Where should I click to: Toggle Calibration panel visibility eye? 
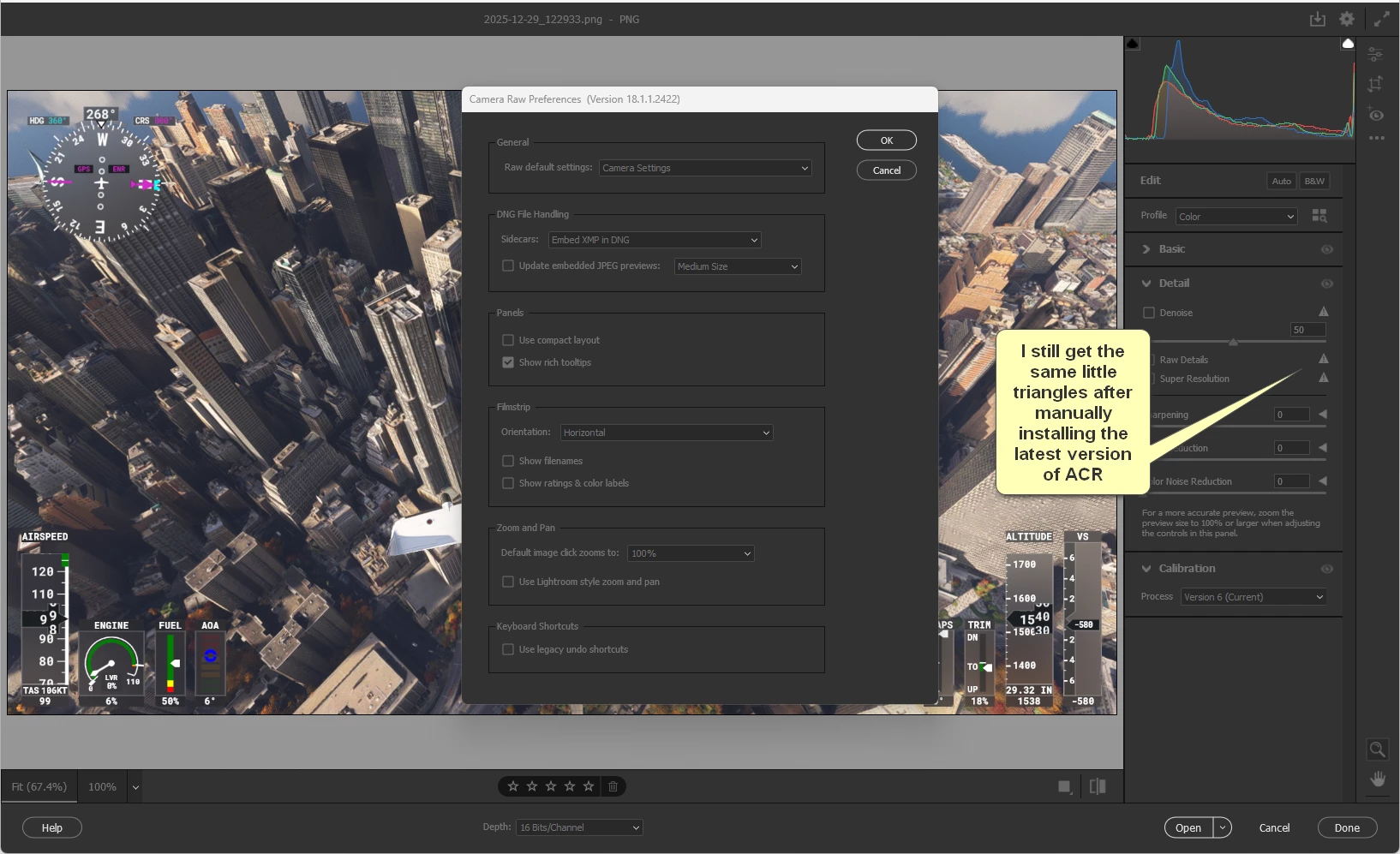(1327, 569)
